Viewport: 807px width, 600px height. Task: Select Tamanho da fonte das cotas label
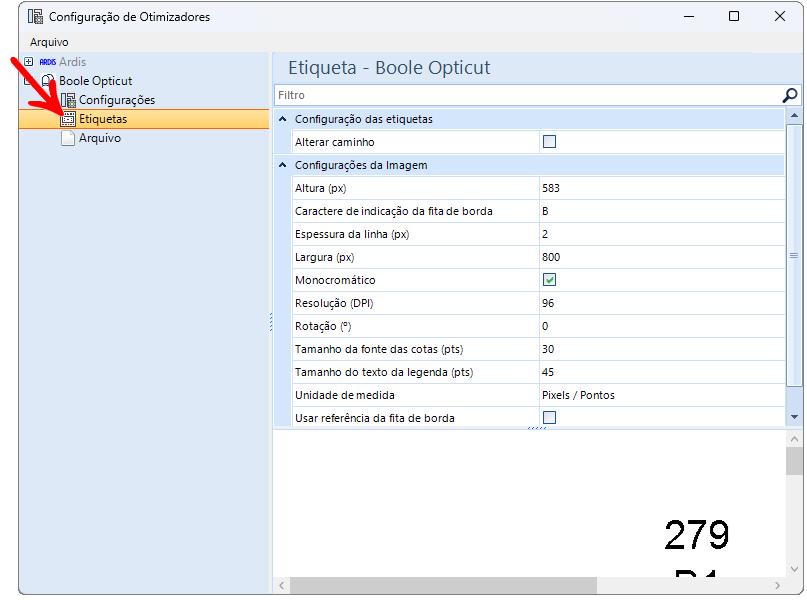coord(379,349)
